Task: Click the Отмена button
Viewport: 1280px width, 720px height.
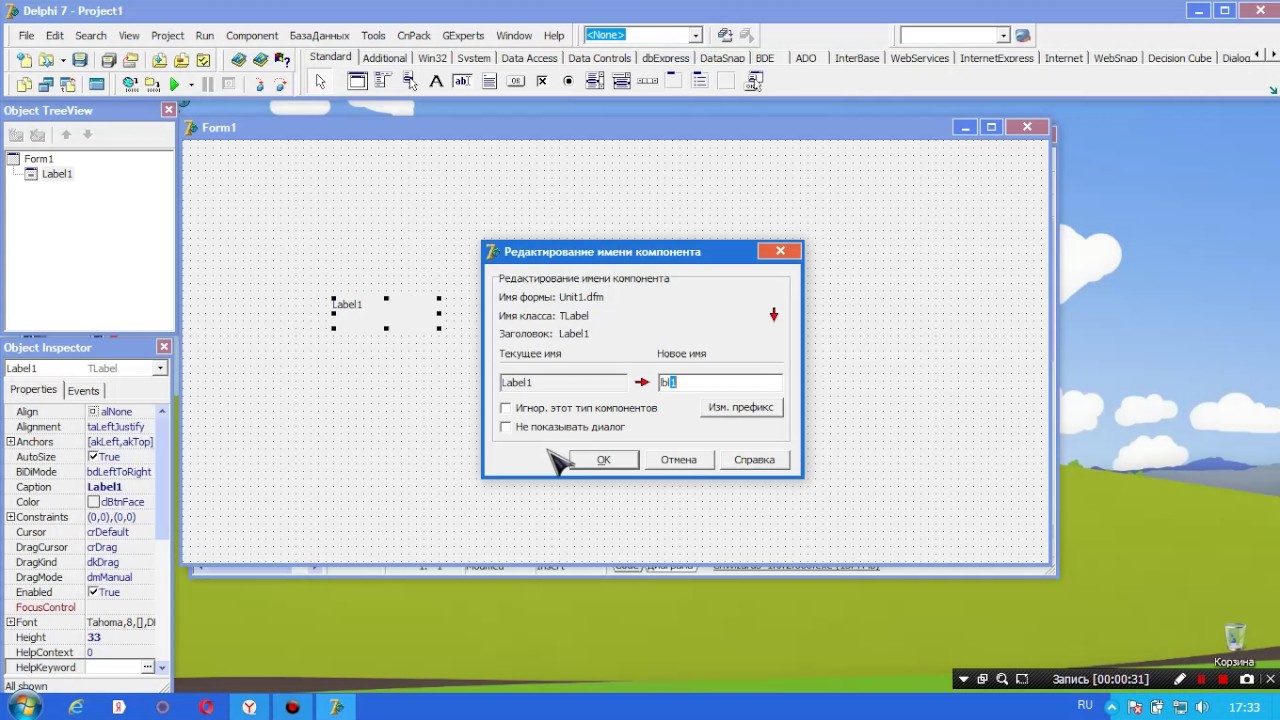Action: tap(678, 460)
